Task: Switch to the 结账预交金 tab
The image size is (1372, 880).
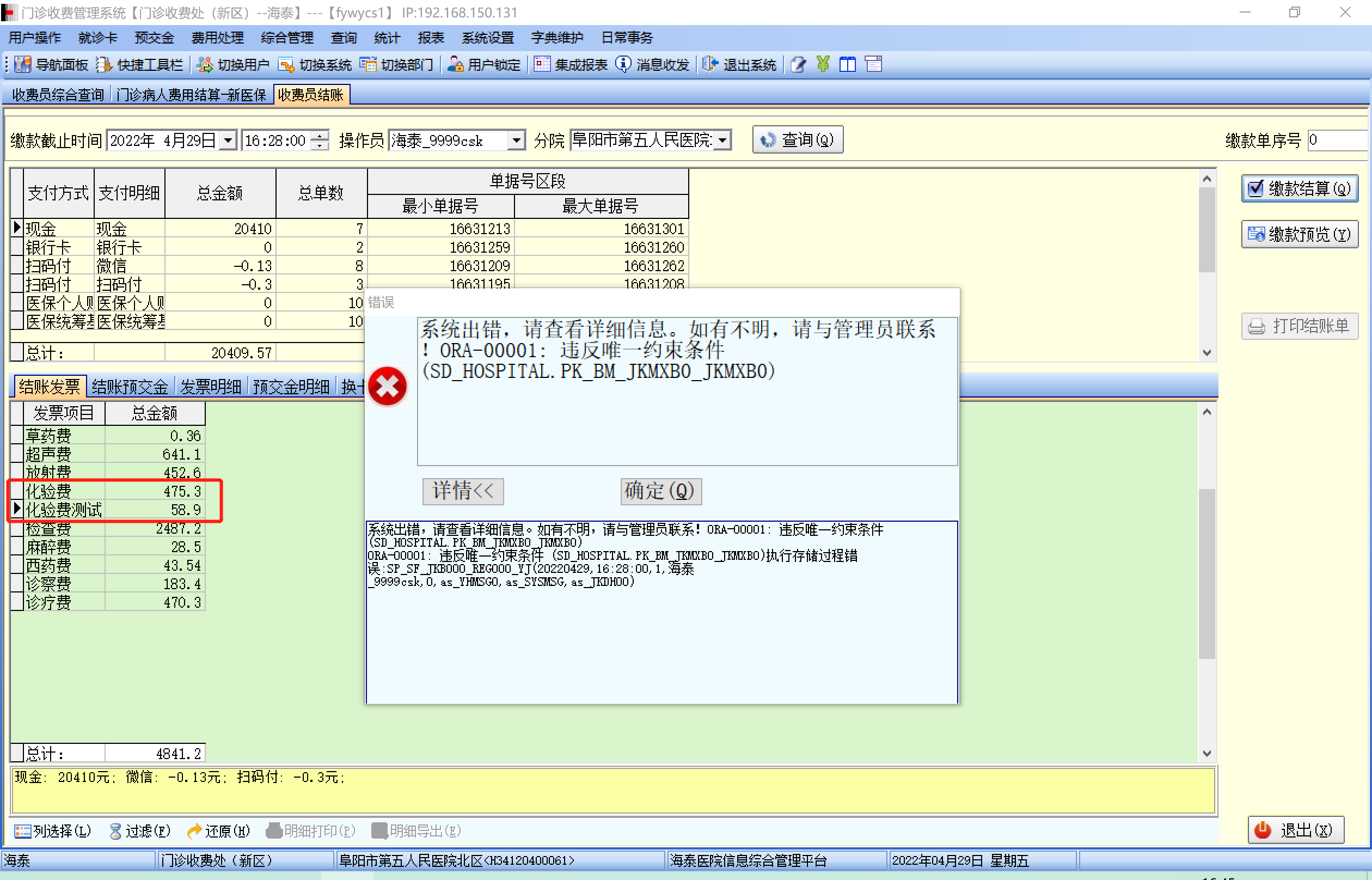Action: (130, 387)
